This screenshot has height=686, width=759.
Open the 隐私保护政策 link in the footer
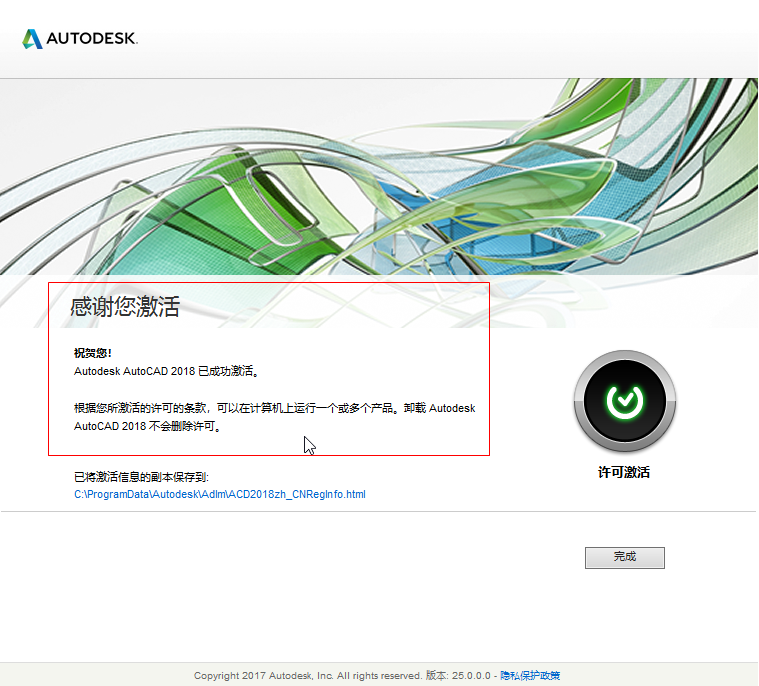(x=530, y=676)
